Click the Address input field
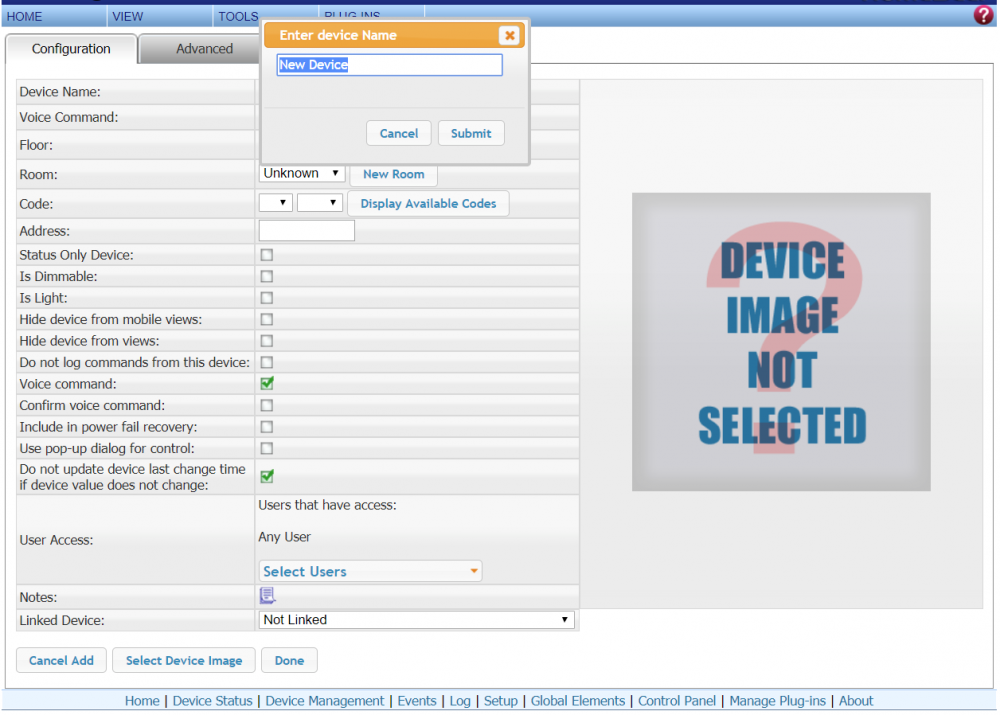The width and height of the screenshot is (1000, 715). tap(306, 231)
